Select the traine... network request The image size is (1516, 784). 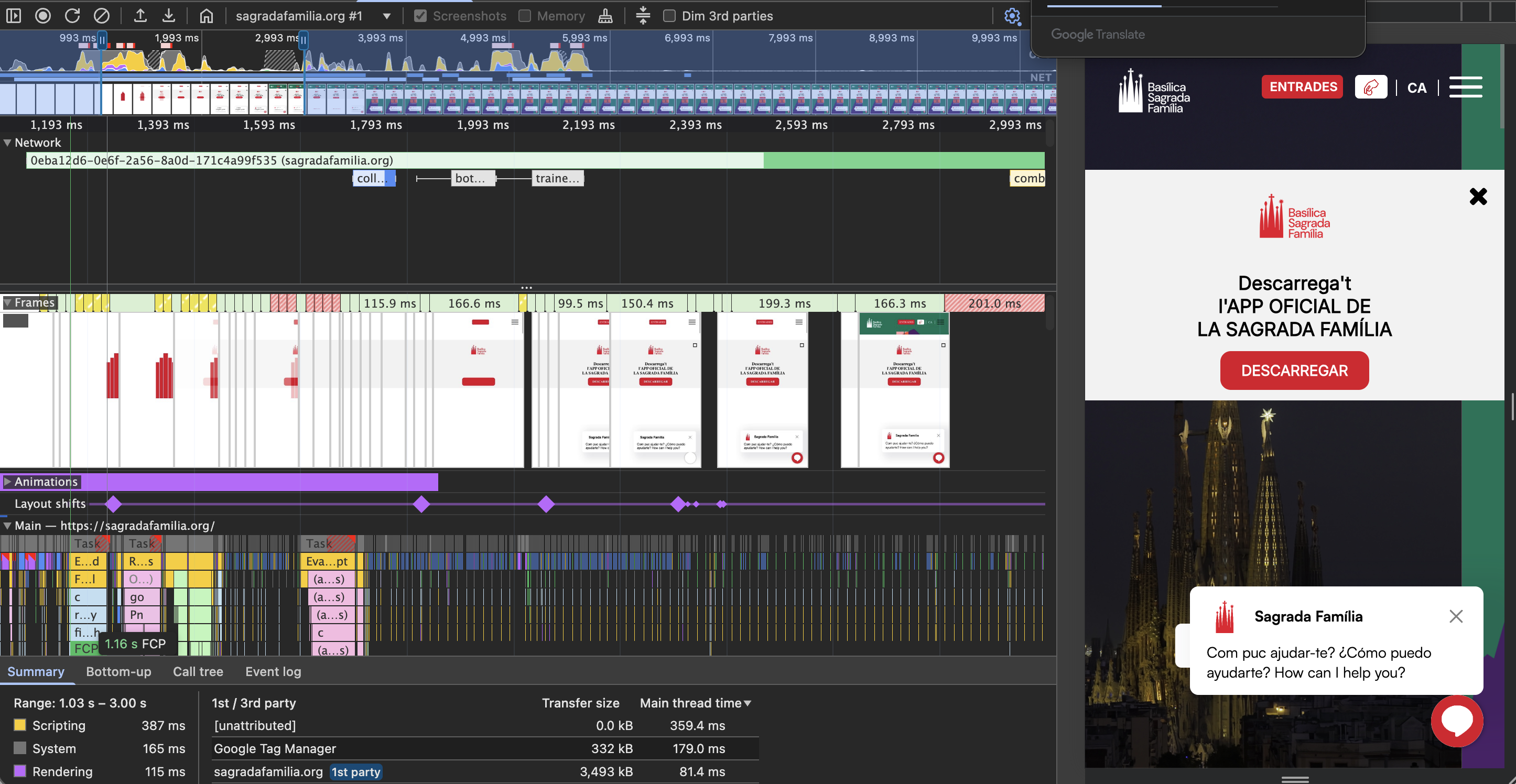pyautogui.click(x=557, y=178)
